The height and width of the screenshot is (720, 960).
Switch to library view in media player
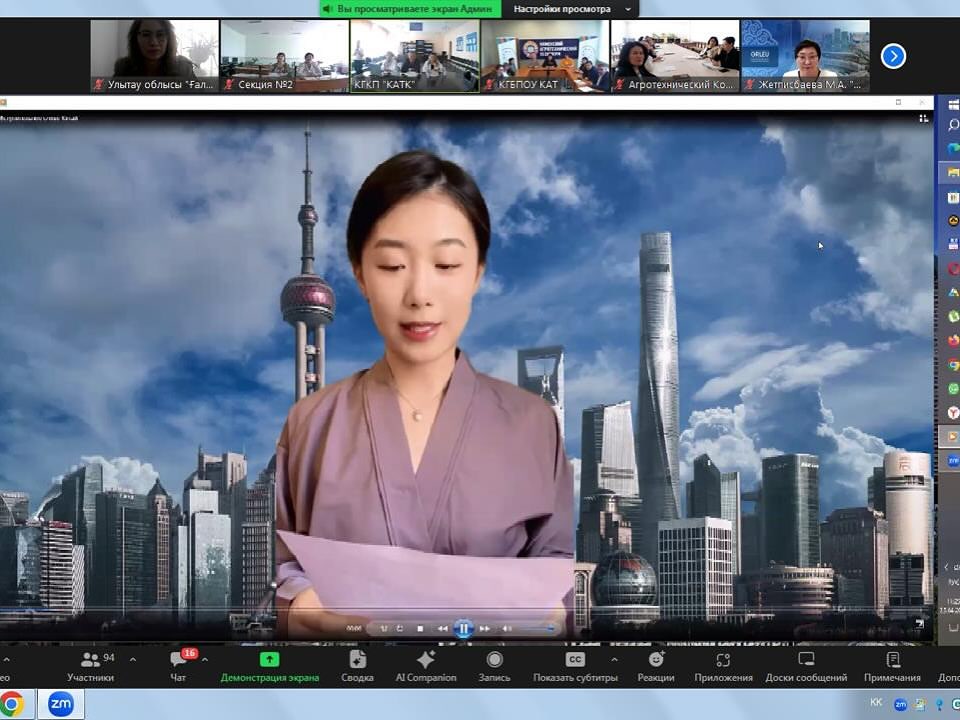[923, 119]
